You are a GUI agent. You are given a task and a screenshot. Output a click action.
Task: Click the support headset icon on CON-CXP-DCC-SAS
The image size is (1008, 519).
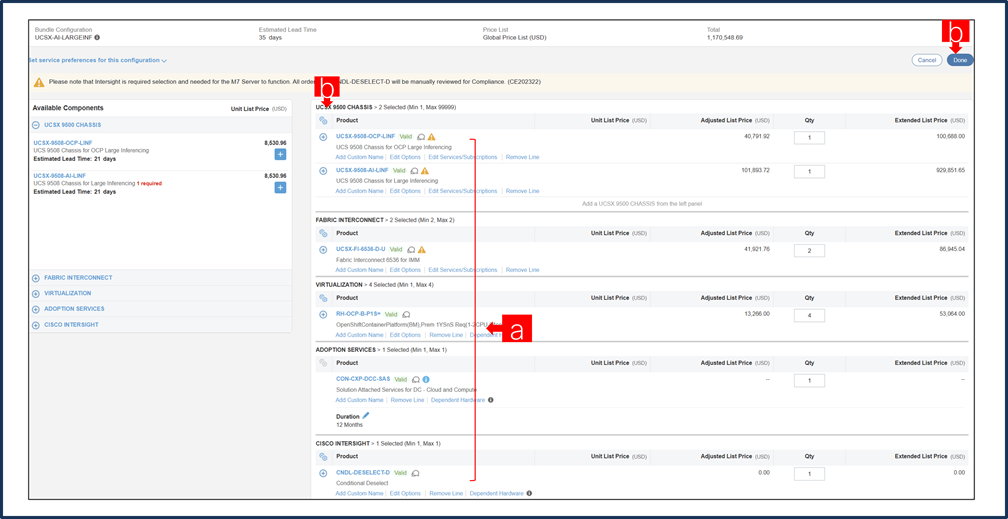[416, 379]
